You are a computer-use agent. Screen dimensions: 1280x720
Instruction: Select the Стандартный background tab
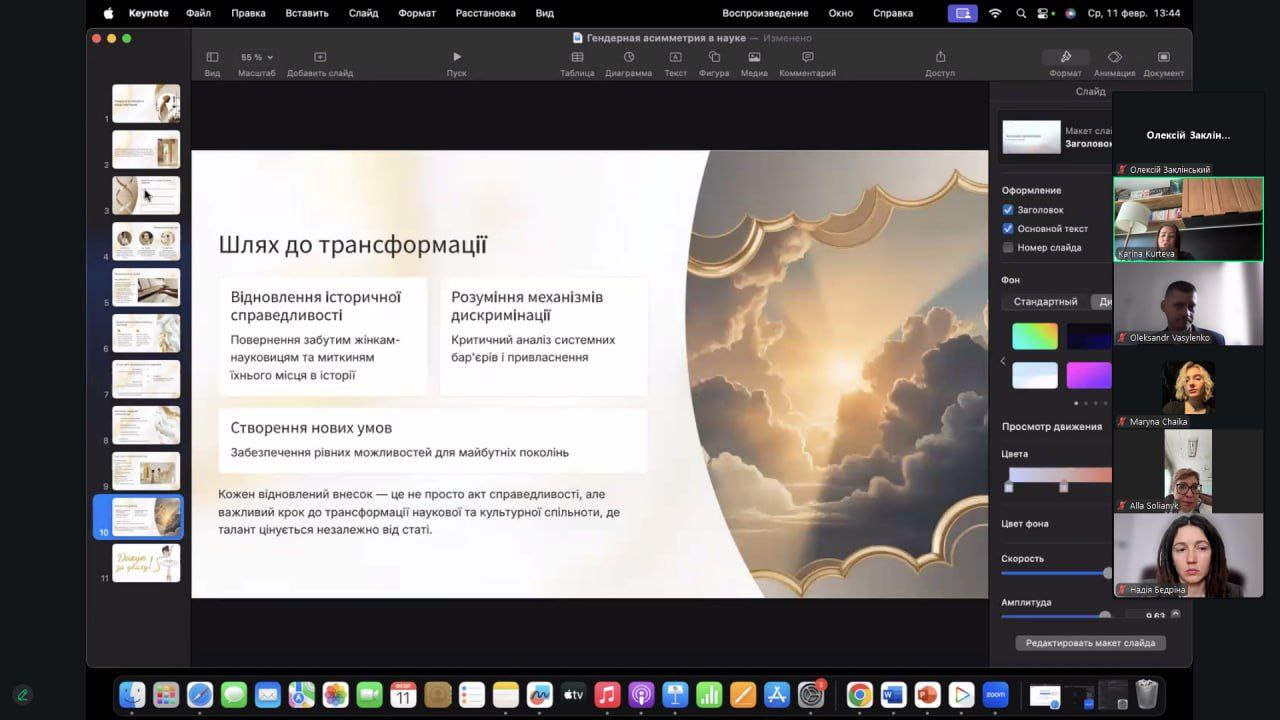point(1045,302)
